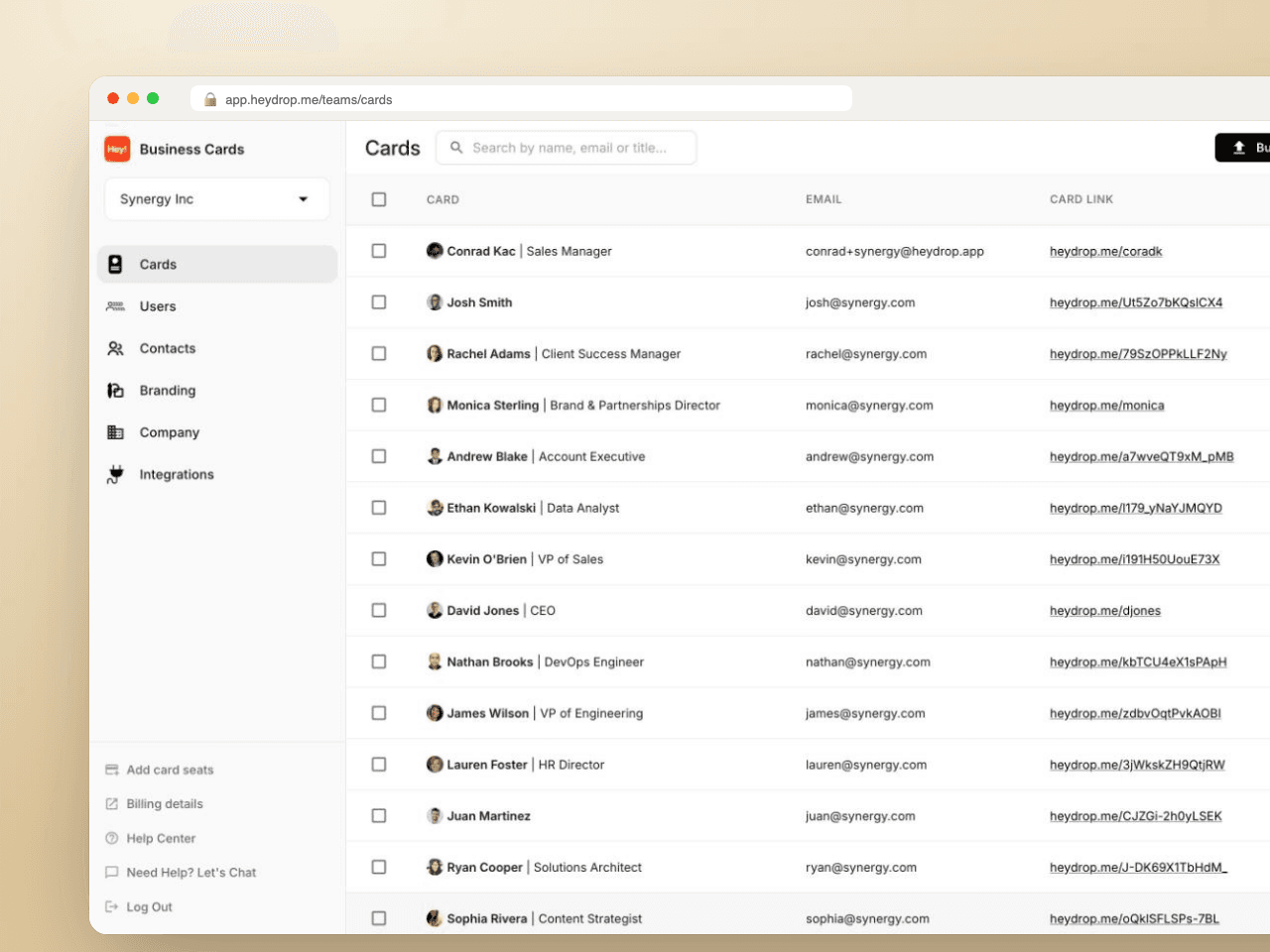The width and height of the screenshot is (1270, 952).
Task: Follow the heydrop.me/djones link
Action: (x=1105, y=611)
